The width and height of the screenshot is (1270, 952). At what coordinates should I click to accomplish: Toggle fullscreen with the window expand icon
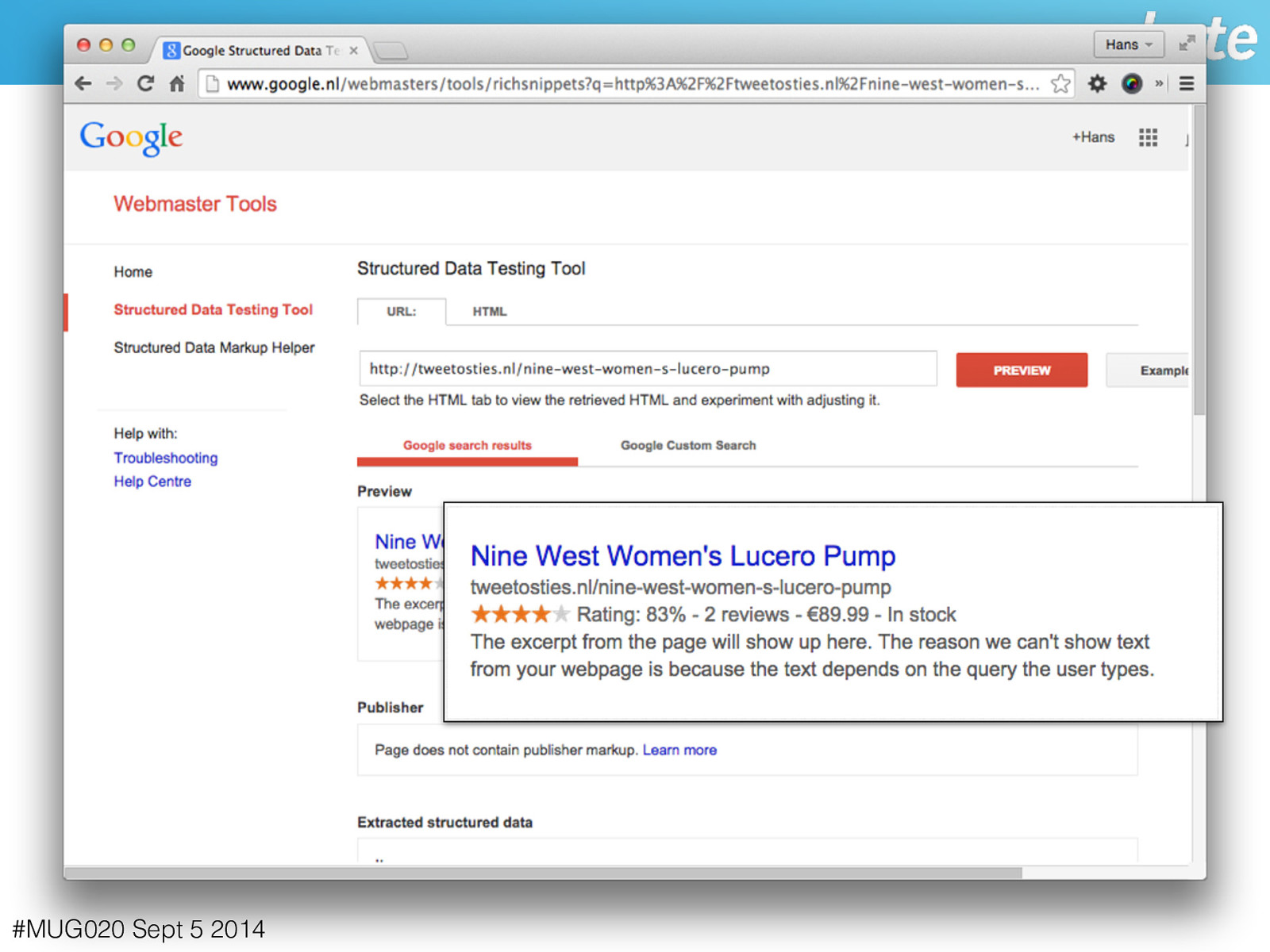[1187, 44]
